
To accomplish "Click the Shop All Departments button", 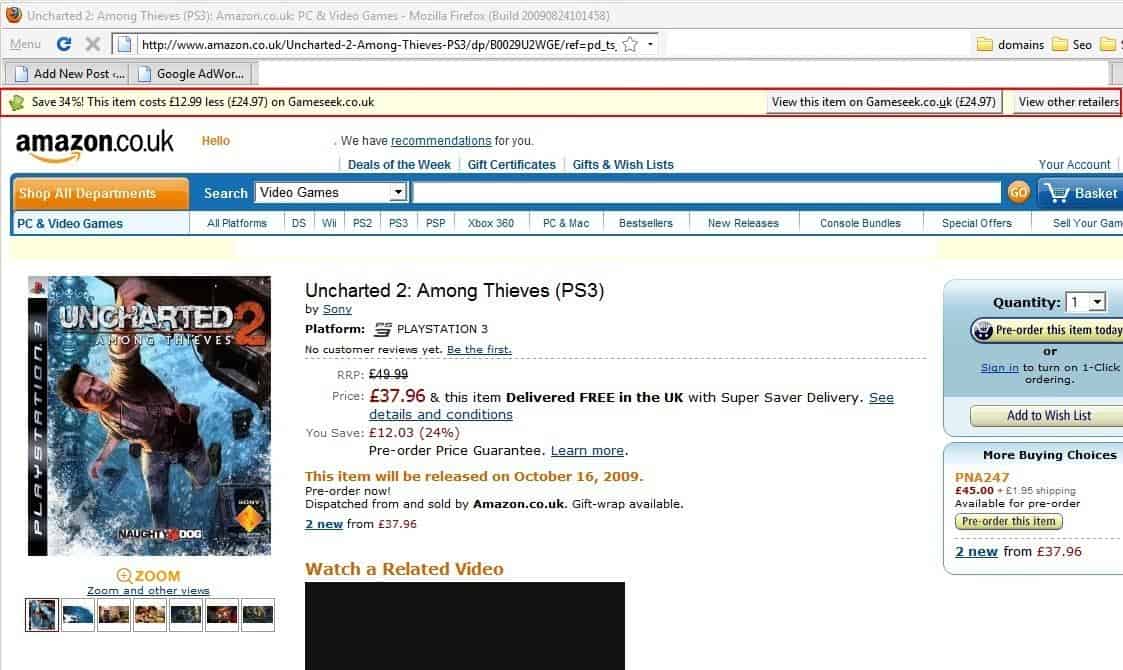I will coord(101,193).
